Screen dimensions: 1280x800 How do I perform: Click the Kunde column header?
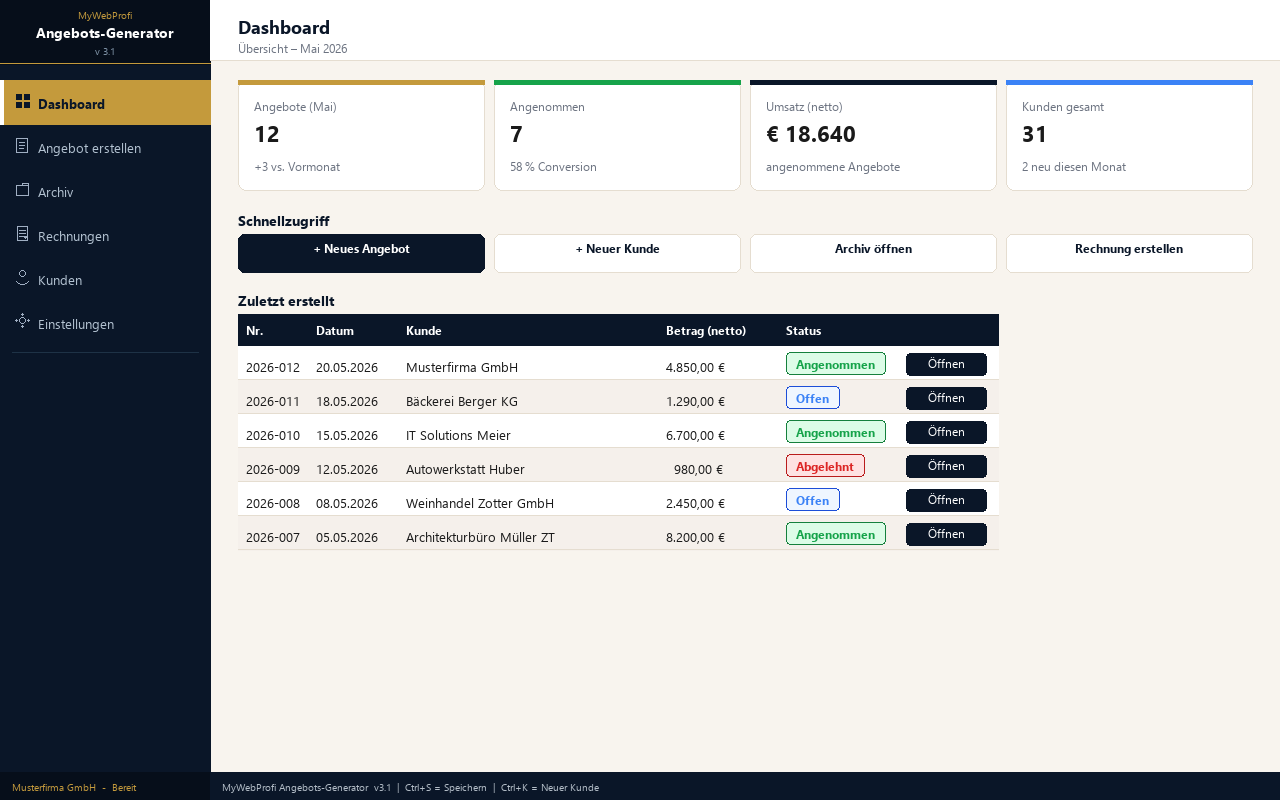pos(424,331)
